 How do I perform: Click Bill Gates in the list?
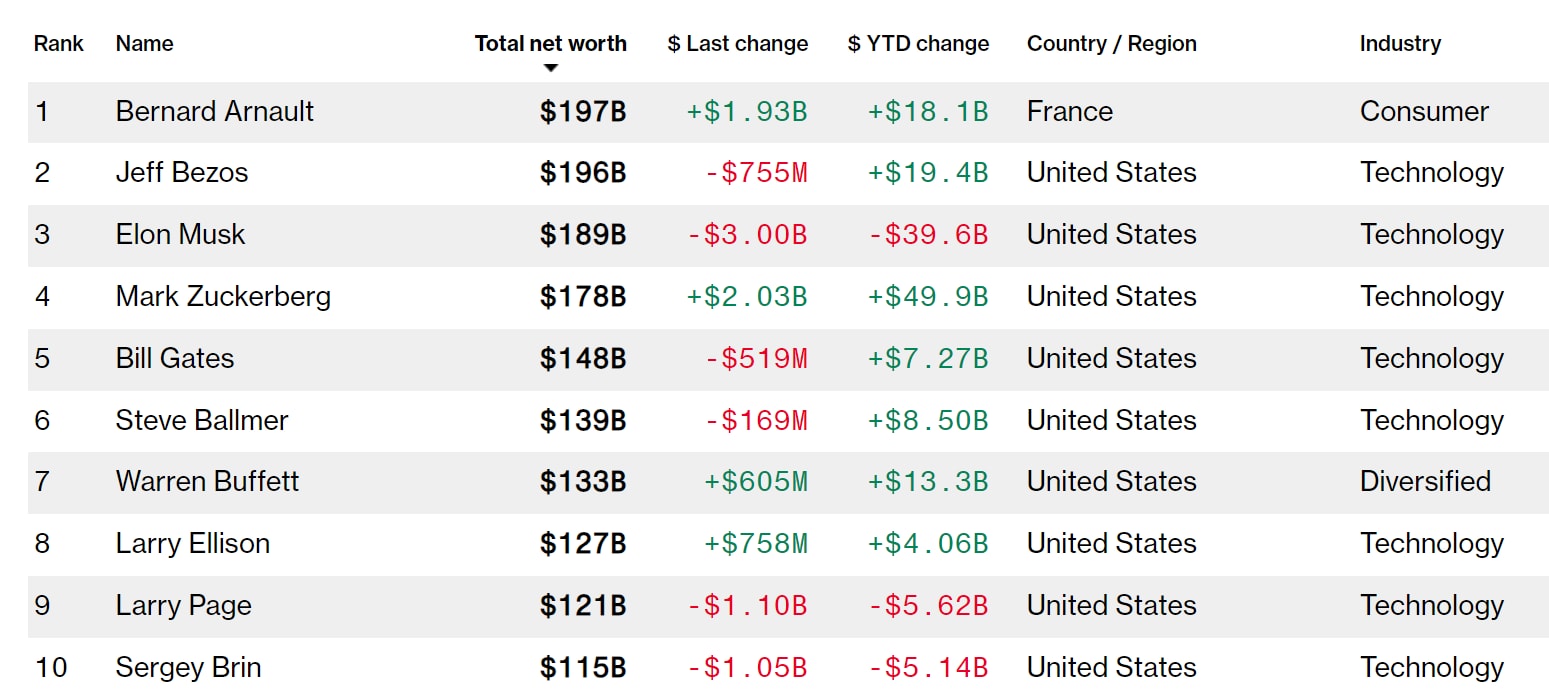[x=174, y=359]
